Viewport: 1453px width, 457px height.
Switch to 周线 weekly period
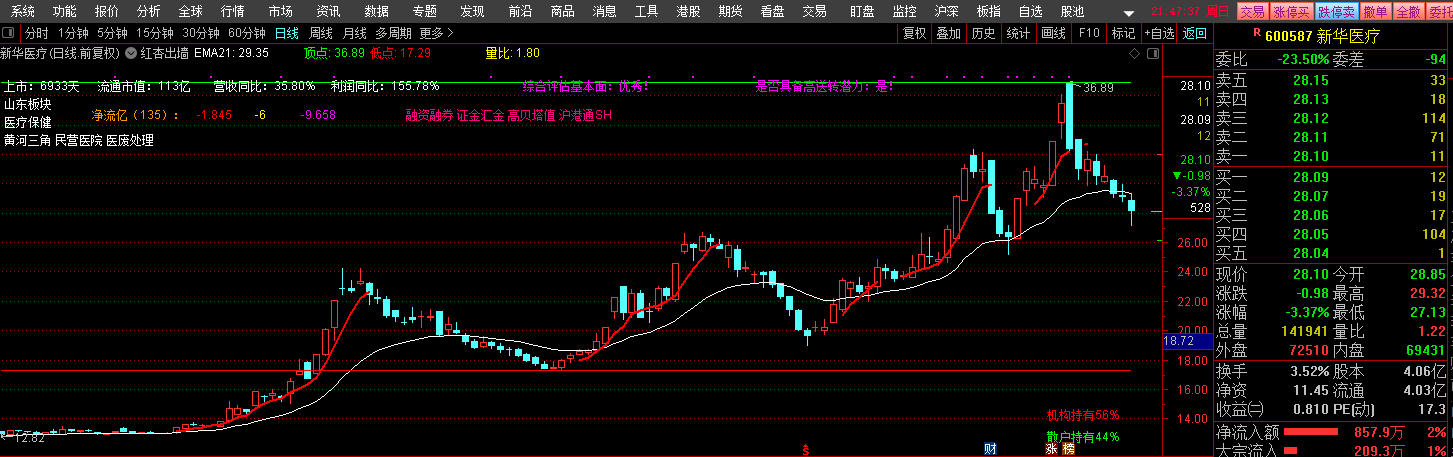coord(320,33)
